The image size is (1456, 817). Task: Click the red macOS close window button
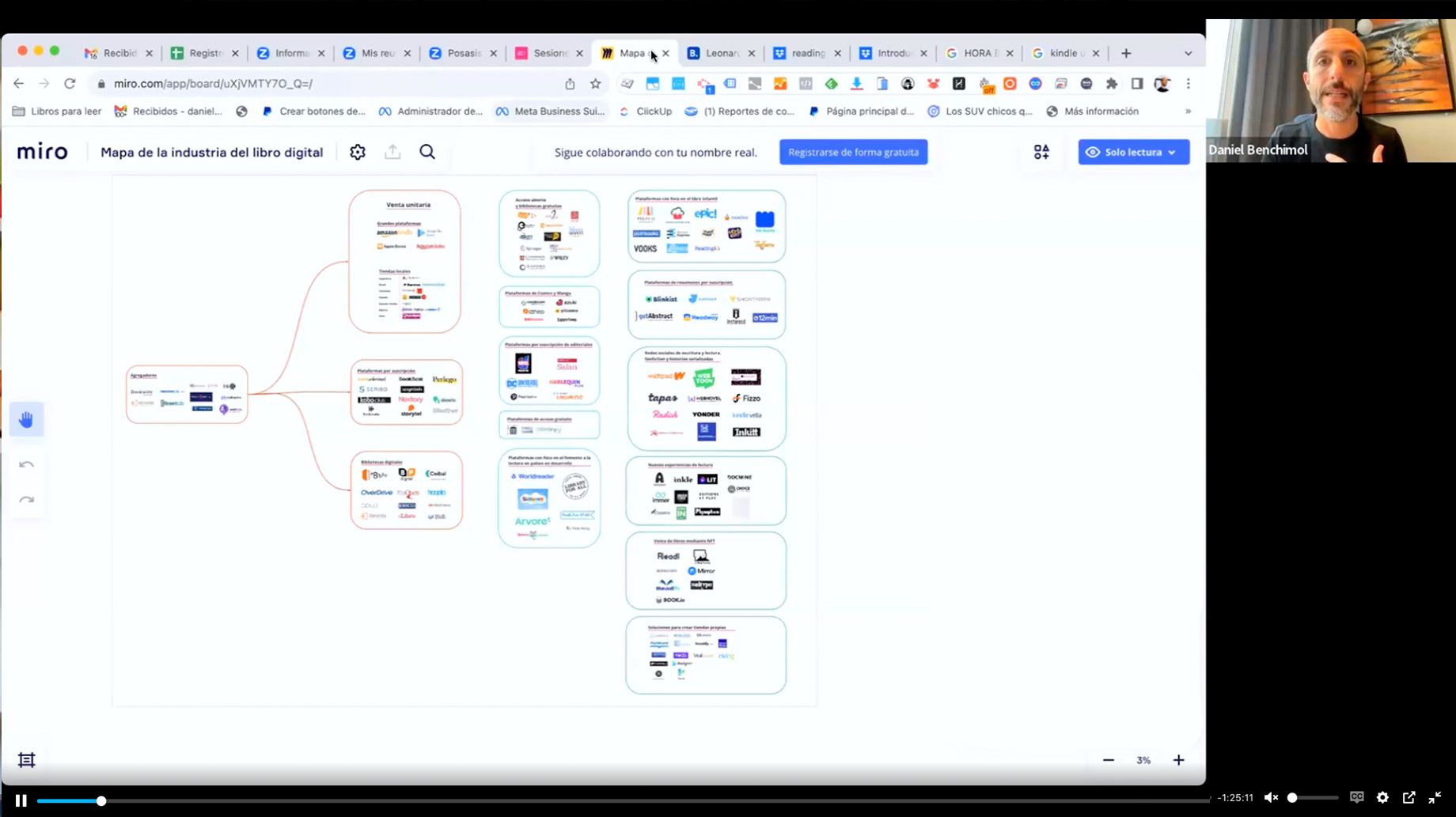click(x=22, y=51)
